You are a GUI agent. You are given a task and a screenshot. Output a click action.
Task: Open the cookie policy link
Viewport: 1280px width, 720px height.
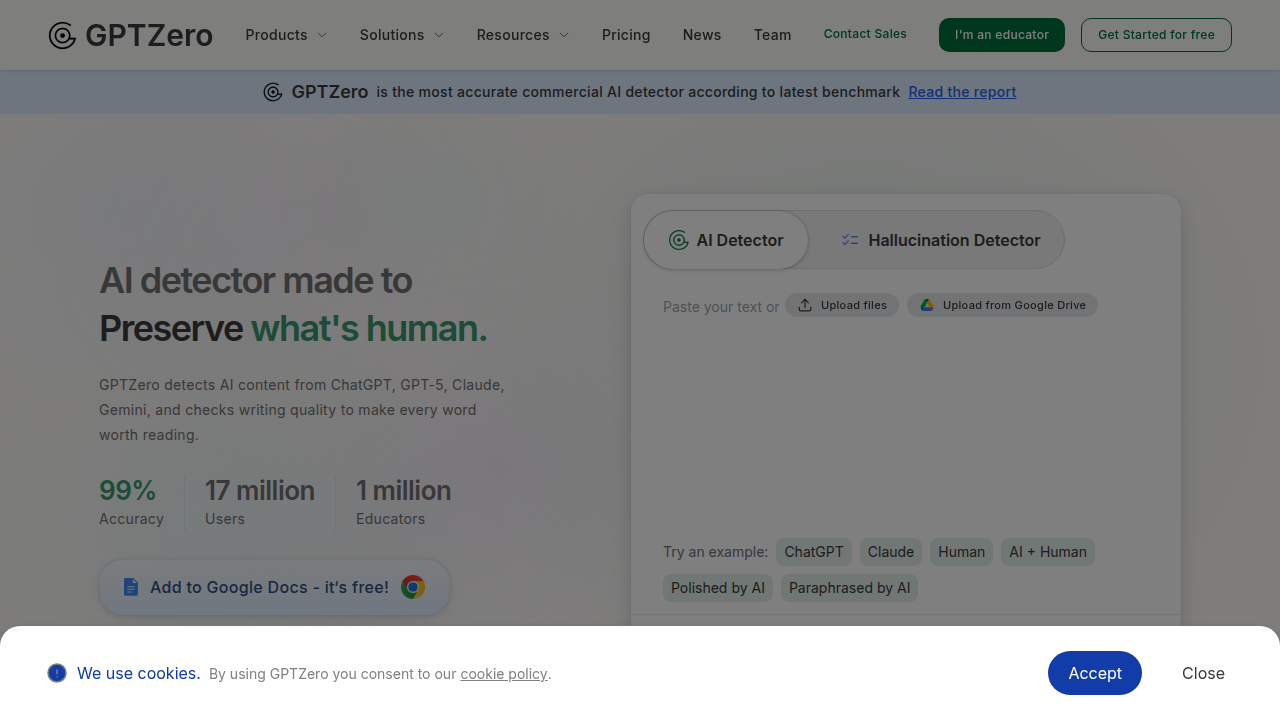(504, 674)
